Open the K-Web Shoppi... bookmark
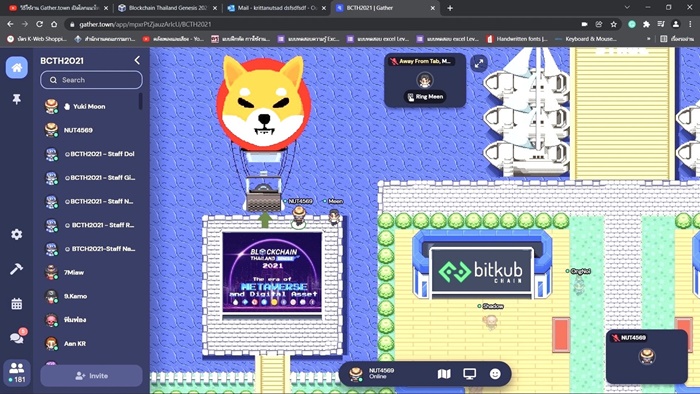Image resolution: width=700 pixels, height=394 pixels. click(37, 39)
